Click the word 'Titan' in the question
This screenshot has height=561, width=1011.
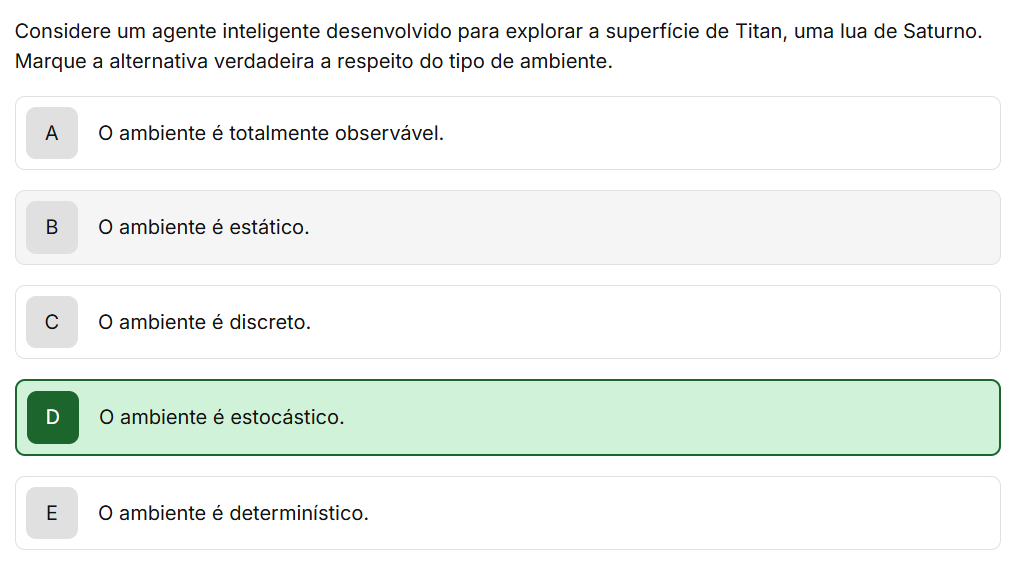(x=759, y=31)
